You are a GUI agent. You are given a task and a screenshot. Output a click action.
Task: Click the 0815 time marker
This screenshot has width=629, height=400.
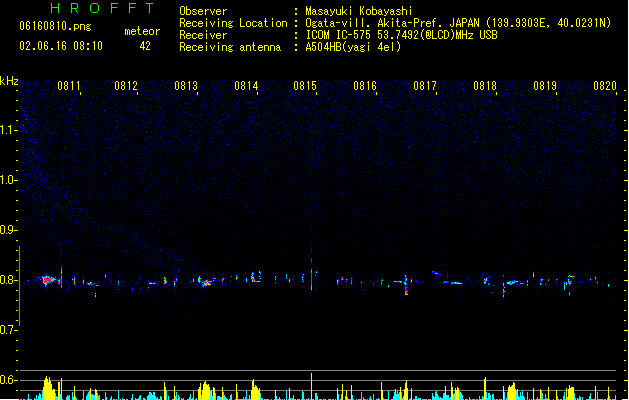[x=305, y=86]
